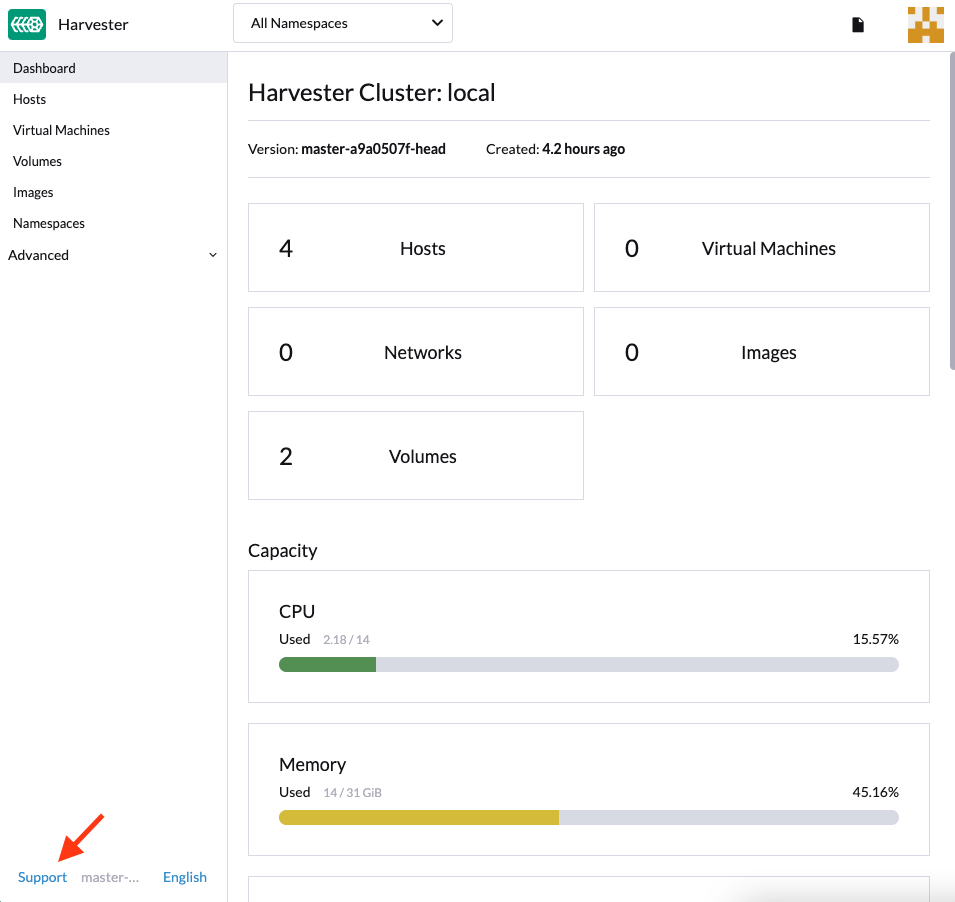955x902 pixels.
Task: Click the Virtual Machines summary card
Action: point(761,247)
